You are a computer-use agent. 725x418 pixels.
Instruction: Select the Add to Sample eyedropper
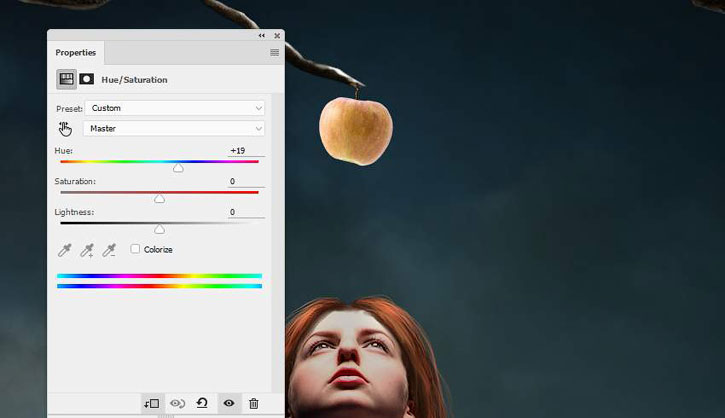point(86,250)
